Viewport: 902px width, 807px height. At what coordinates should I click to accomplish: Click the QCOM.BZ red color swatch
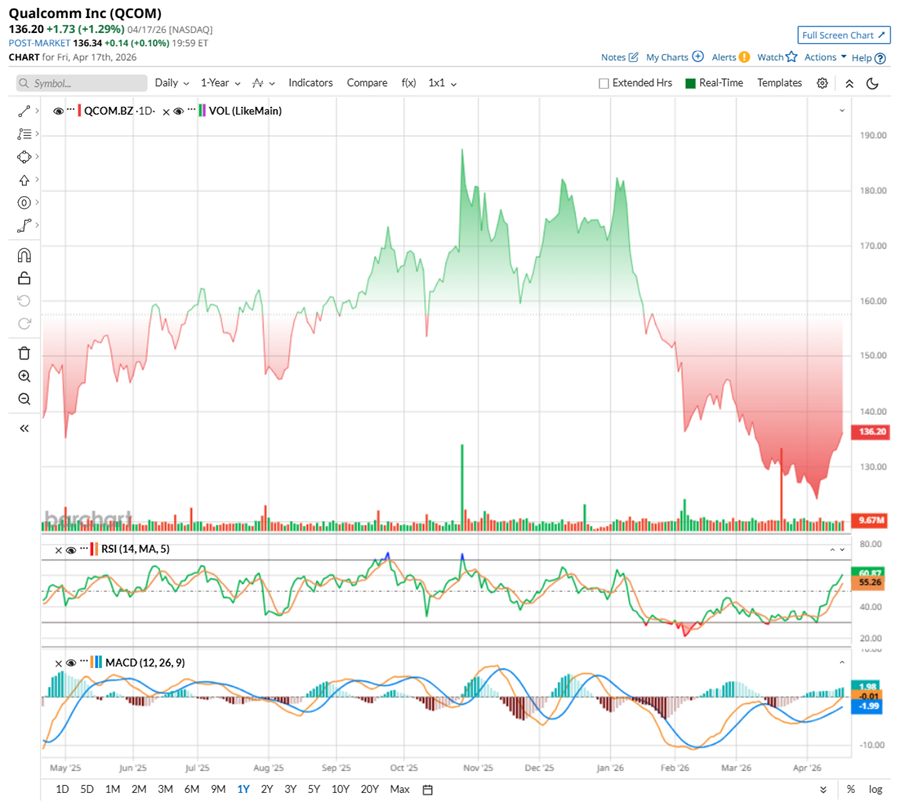click(x=80, y=111)
